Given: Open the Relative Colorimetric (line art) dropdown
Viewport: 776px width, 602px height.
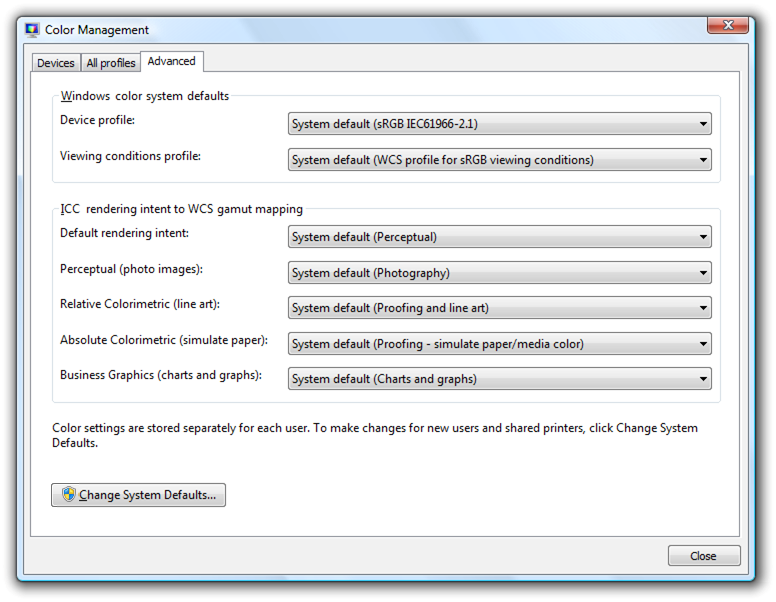Looking at the screenshot, I should [500, 308].
